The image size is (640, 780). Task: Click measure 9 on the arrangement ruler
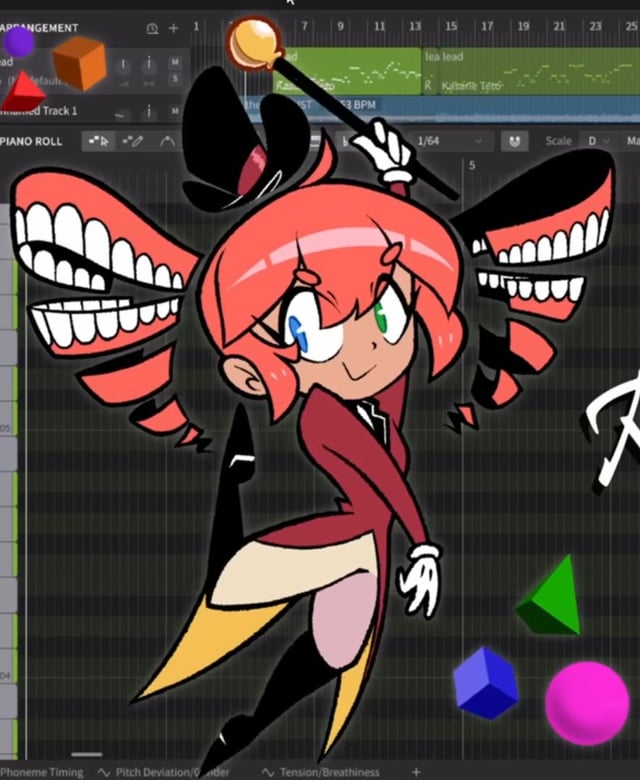[x=340, y=26]
